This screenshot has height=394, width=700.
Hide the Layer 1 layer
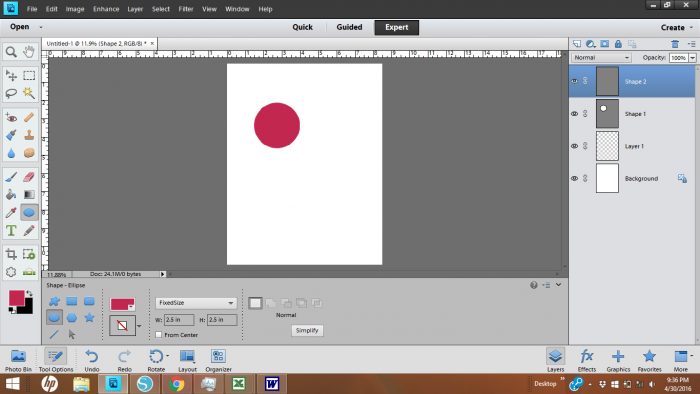pyautogui.click(x=575, y=146)
